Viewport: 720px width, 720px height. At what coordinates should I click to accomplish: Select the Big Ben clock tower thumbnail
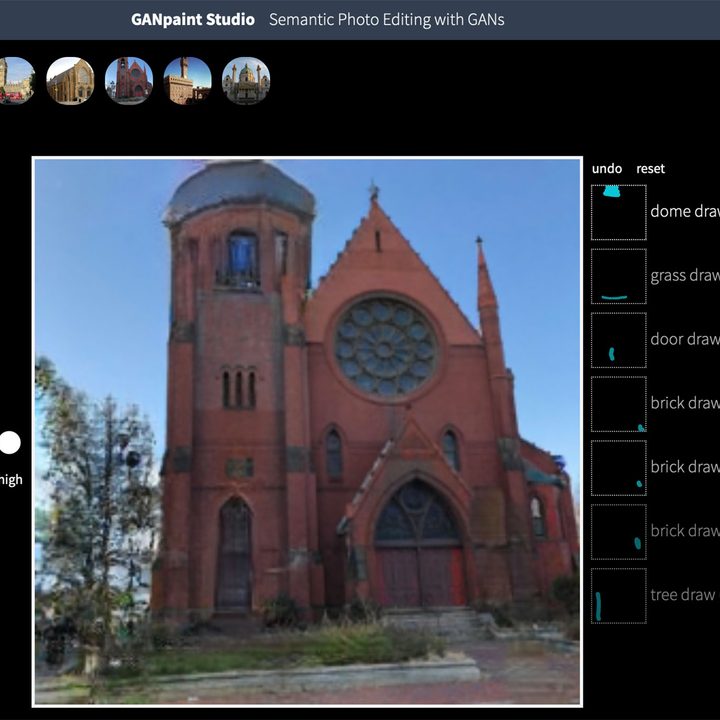pyautogui.click(x=17, y=80)
